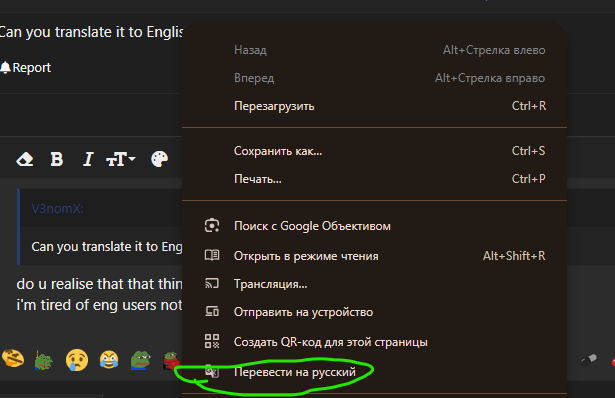Click the quoted text Can you translate it to Eng
Screen dimensions: 615x398
point(107,247)
